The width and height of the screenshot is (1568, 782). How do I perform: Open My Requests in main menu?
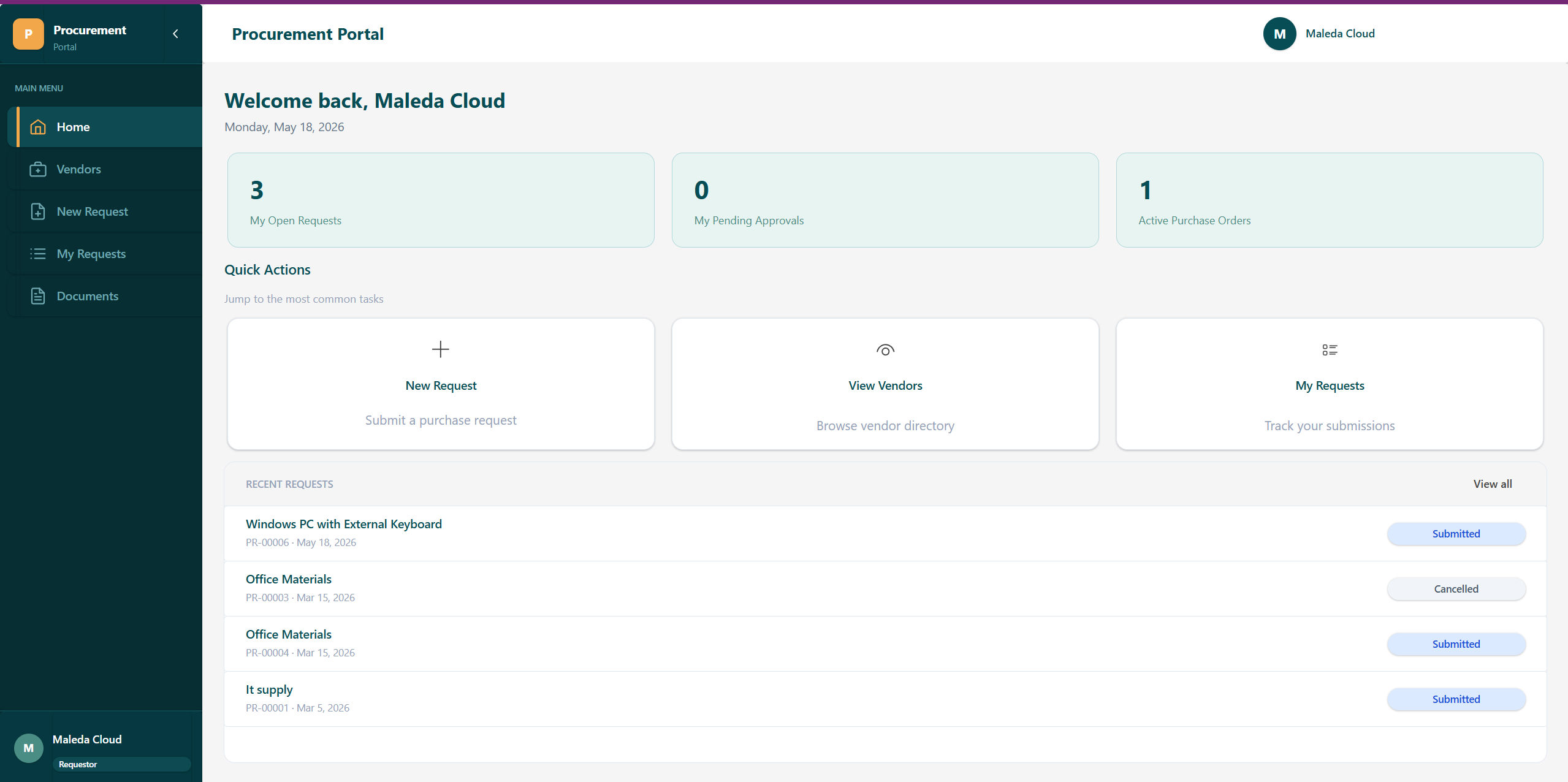(105, 254)
